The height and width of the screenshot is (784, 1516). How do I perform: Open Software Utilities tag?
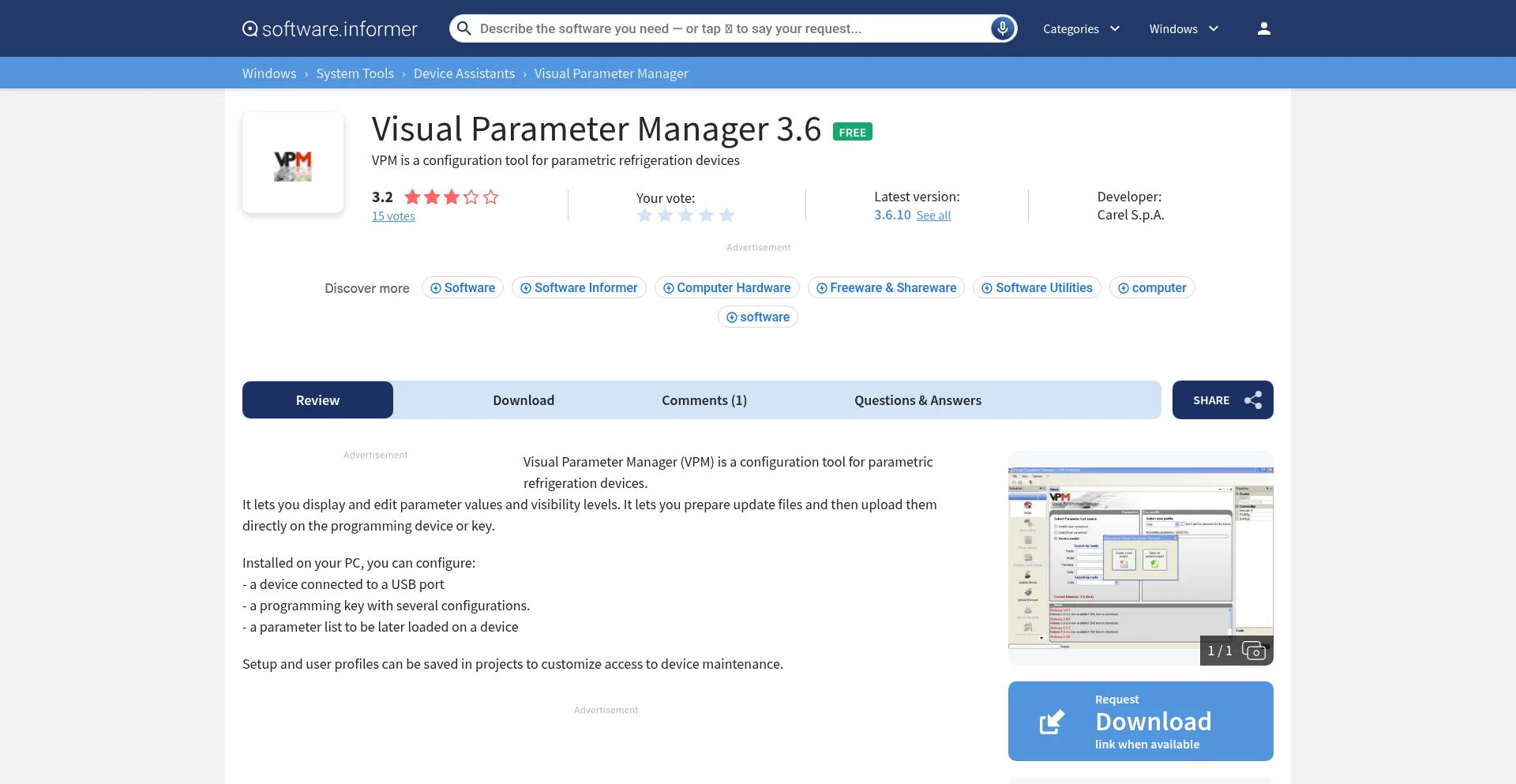(1037, 288)
